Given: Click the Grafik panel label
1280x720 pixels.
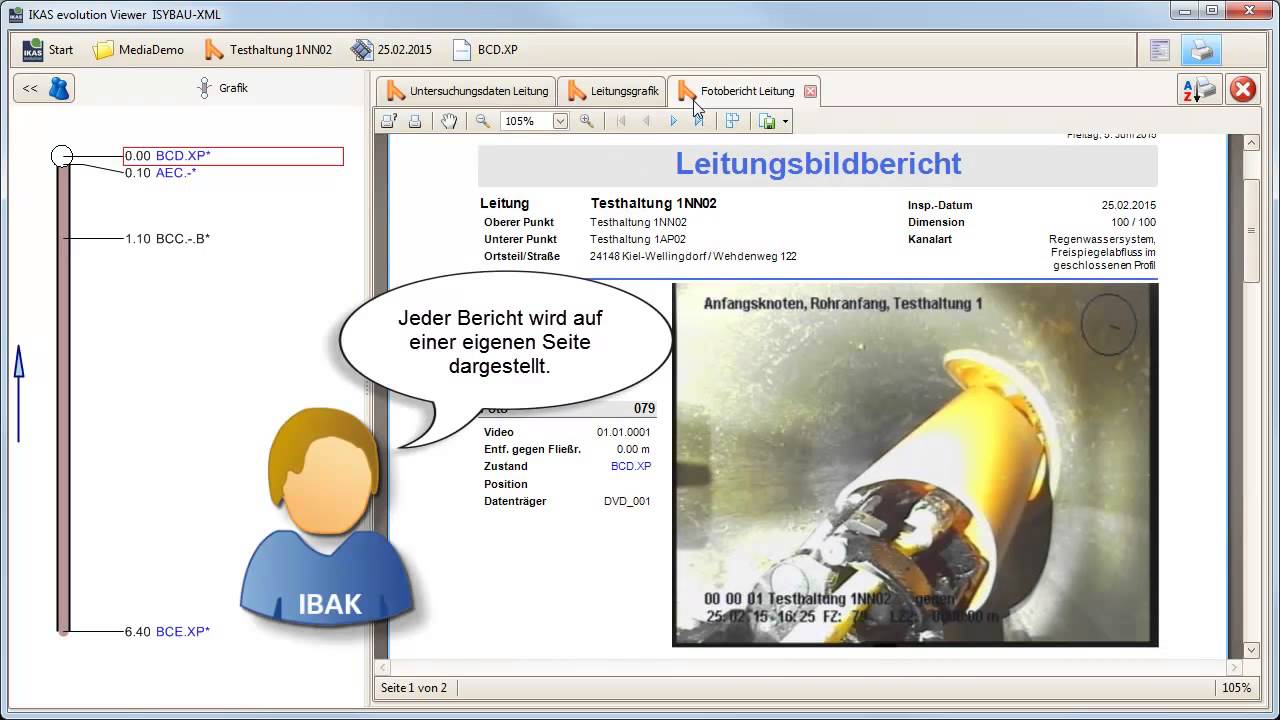Looking at the screenshot, I should [x=233, y=88].
